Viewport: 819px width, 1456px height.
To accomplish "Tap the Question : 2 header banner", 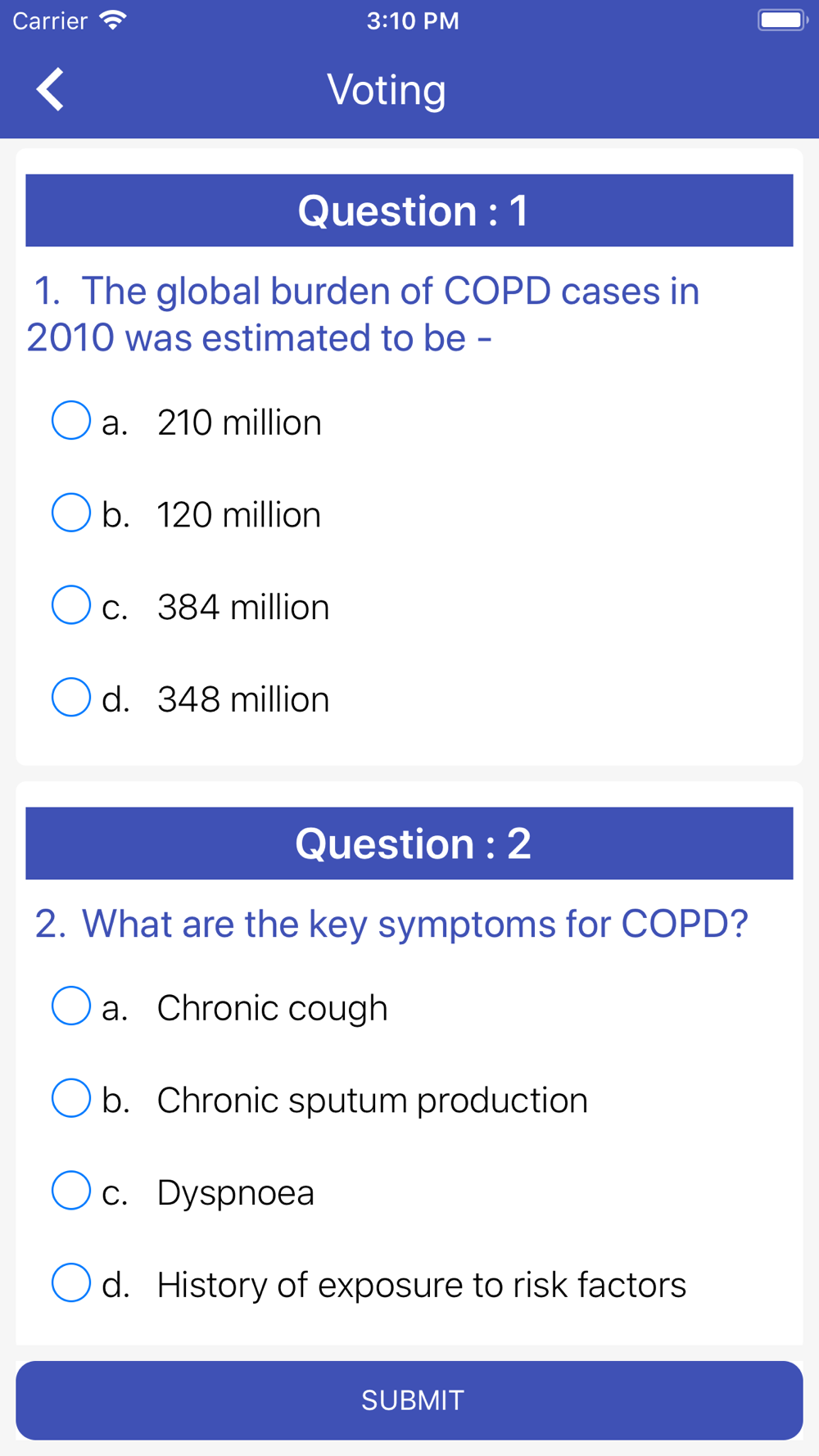I will click(409, 843).
